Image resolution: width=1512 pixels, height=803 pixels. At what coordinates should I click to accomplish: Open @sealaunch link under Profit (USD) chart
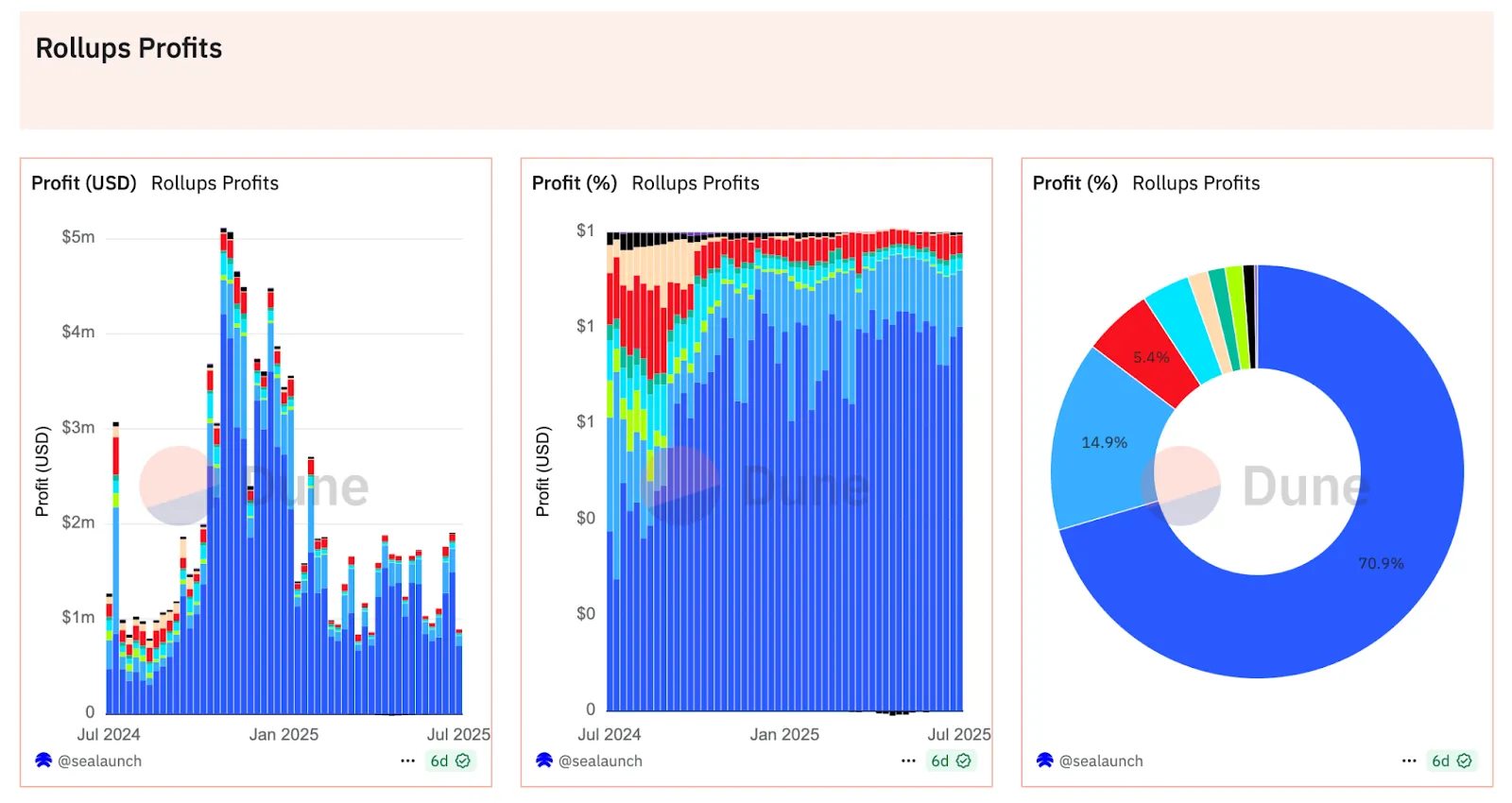[x=99, y=760]
